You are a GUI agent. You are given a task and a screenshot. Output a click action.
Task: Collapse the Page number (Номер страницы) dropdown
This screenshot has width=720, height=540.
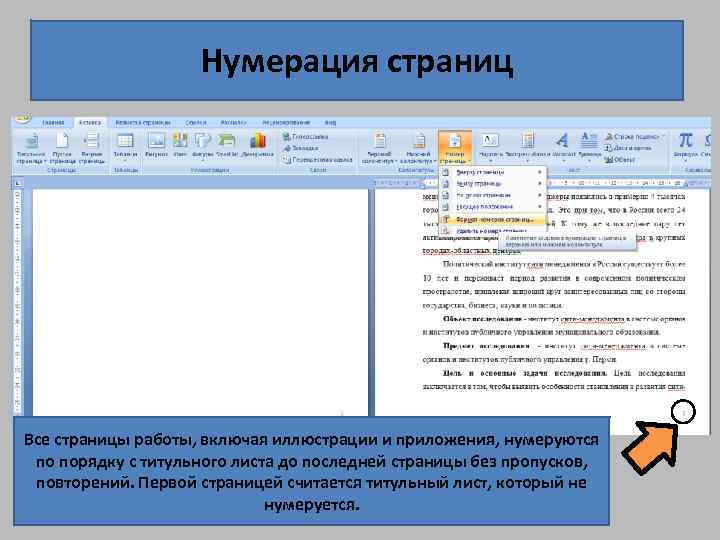[x=455, y=148]
